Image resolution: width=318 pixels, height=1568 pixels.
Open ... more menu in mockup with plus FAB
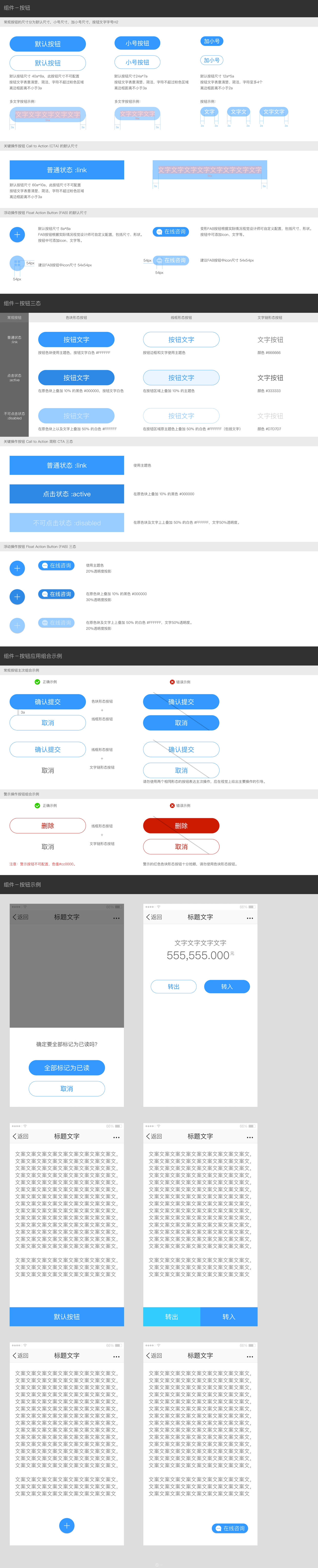(x=116, y=1357)
